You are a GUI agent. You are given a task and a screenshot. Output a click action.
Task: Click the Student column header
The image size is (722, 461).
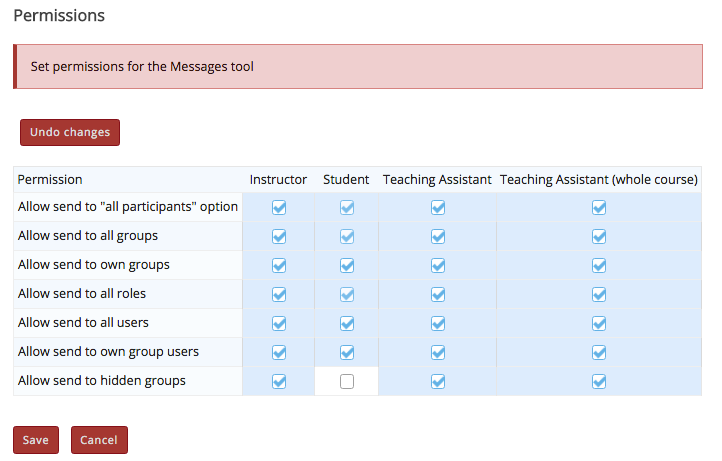coord(346,180)
